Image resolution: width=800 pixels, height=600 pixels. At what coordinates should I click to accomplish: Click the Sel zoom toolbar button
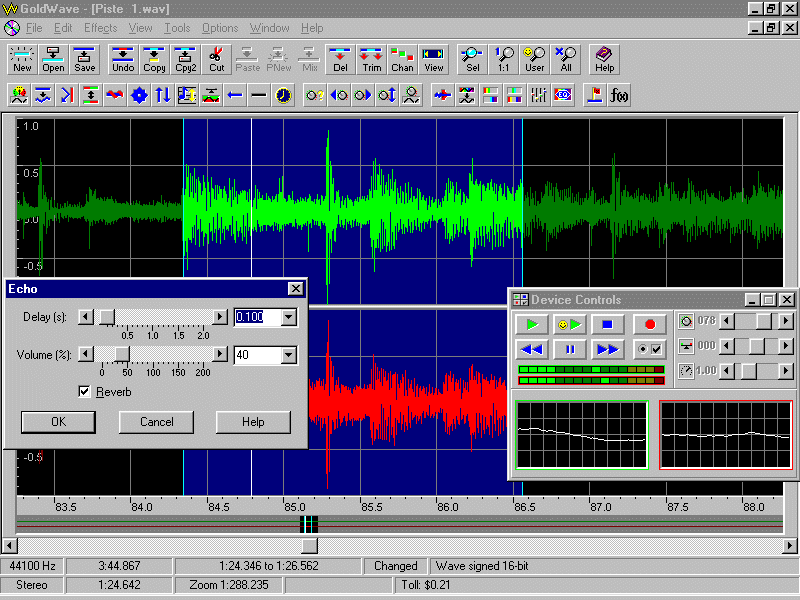click(x=472, y=60)
